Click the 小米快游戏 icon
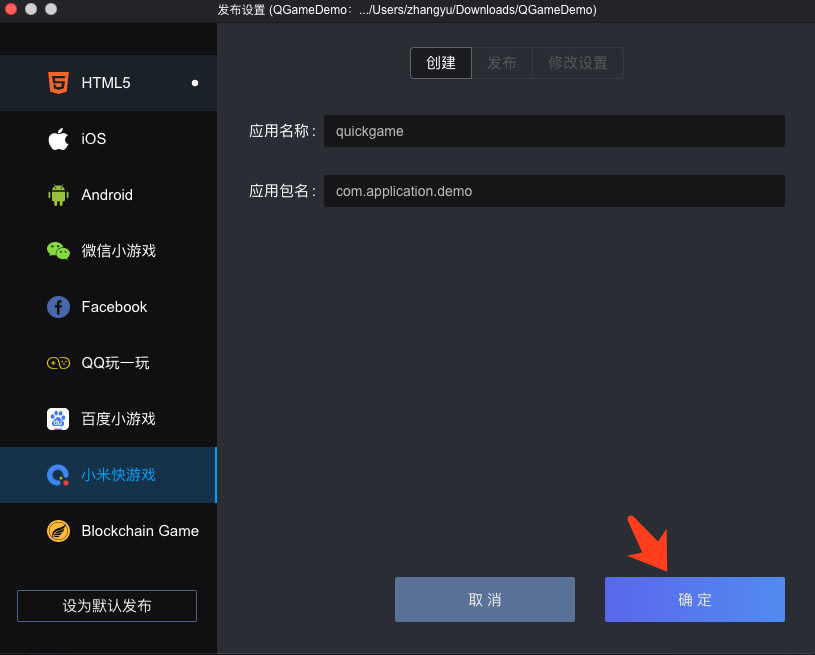This screenshot has height=655, width=815. tap(59, 475)
